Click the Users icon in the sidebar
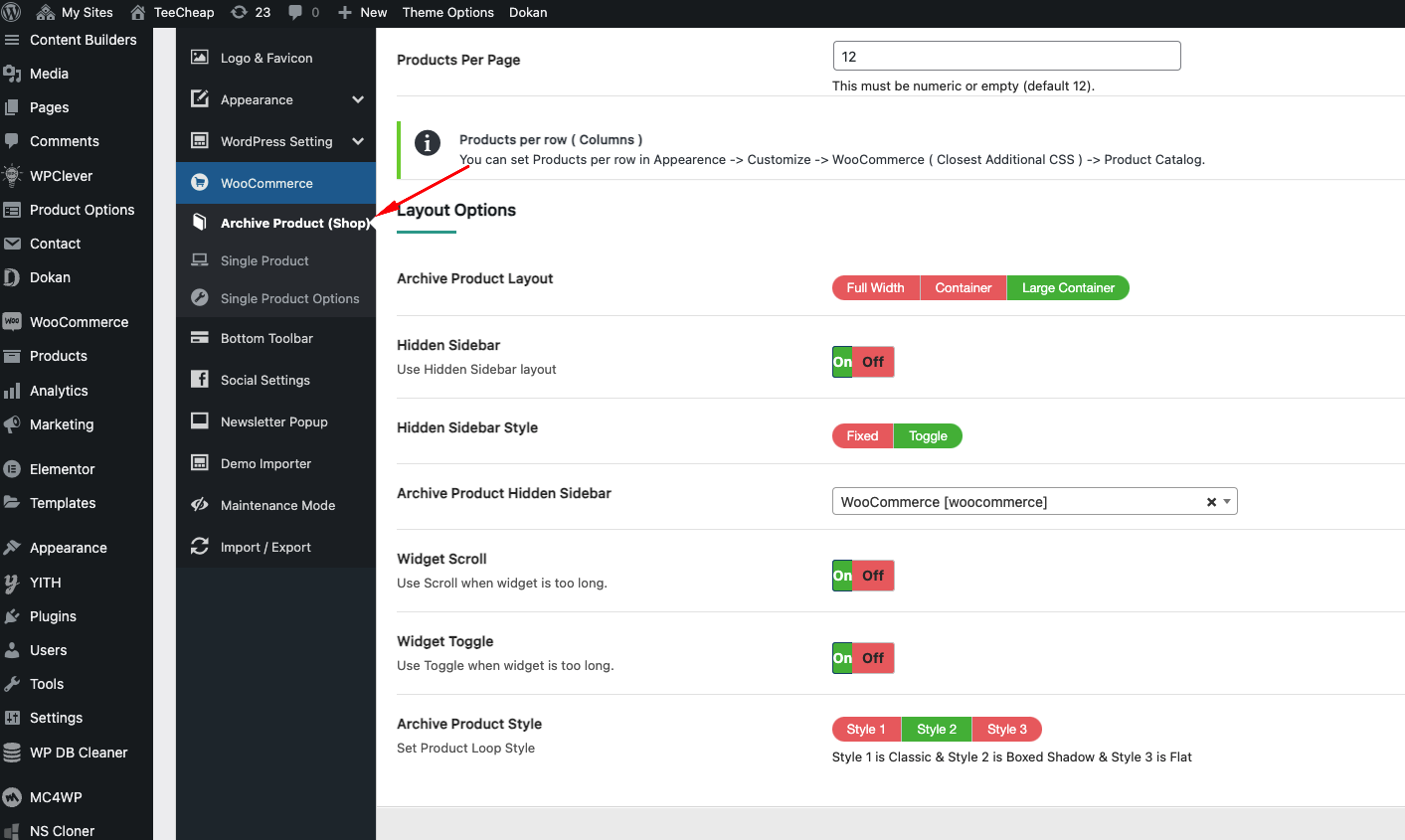Screen dimensions: 1405x840 pyautogui.click(x=12, y=650)
